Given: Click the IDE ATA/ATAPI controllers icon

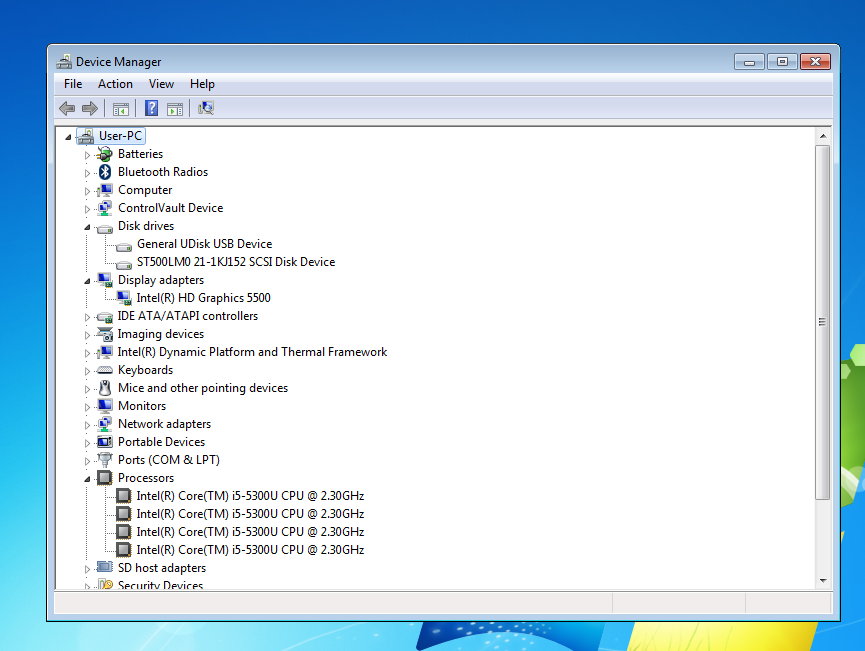Looking at the screenshot, I should click(104, 317).
